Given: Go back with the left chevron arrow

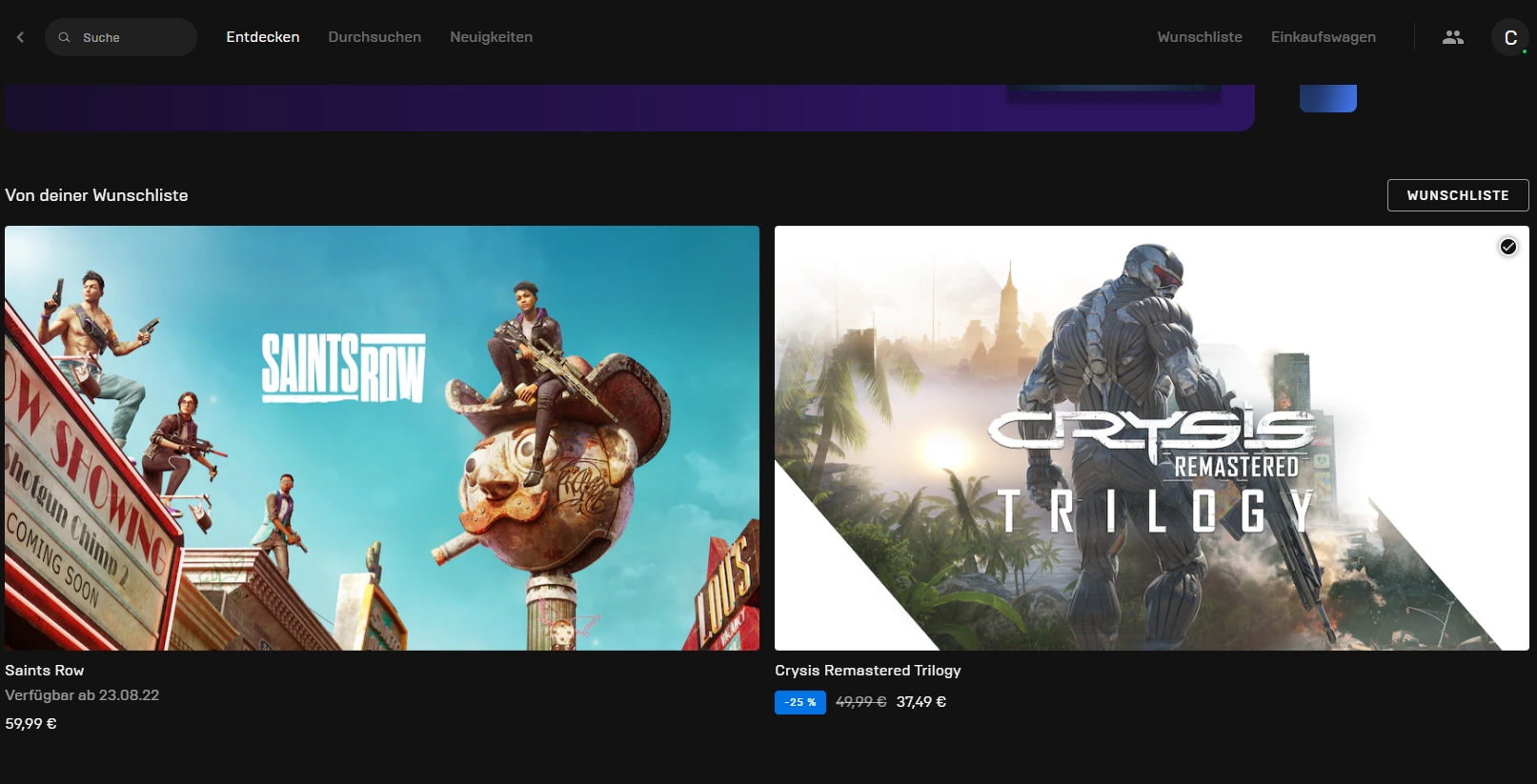Looking at the screenshot, I should point(20,37).
